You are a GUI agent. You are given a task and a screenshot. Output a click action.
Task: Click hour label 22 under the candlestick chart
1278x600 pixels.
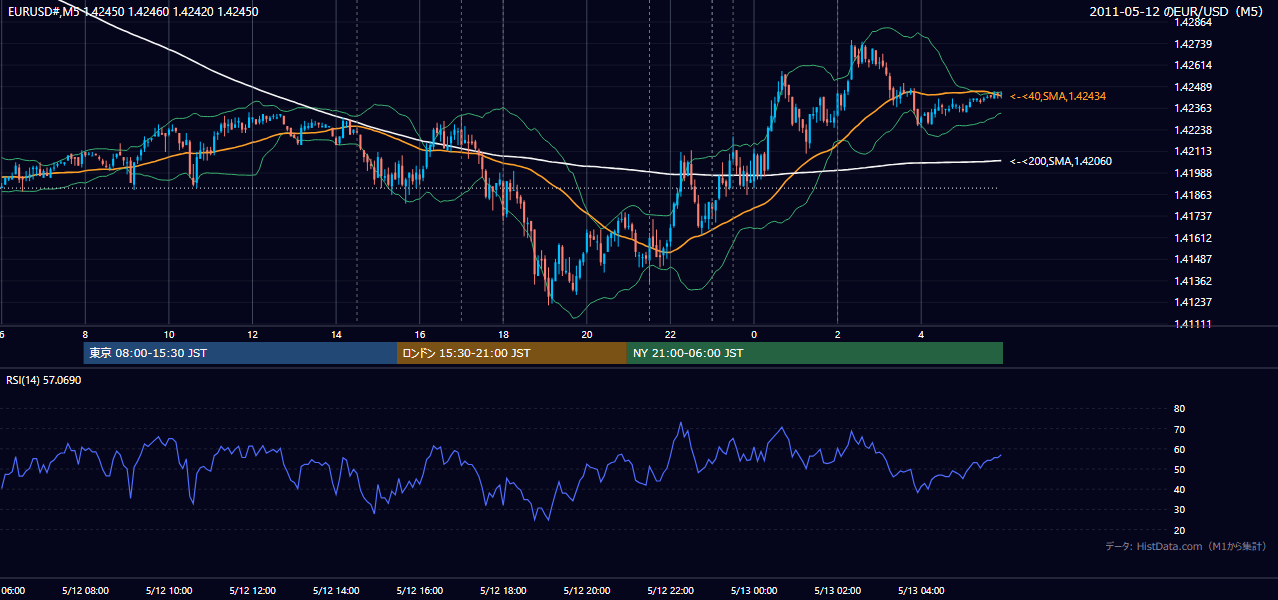671,334
